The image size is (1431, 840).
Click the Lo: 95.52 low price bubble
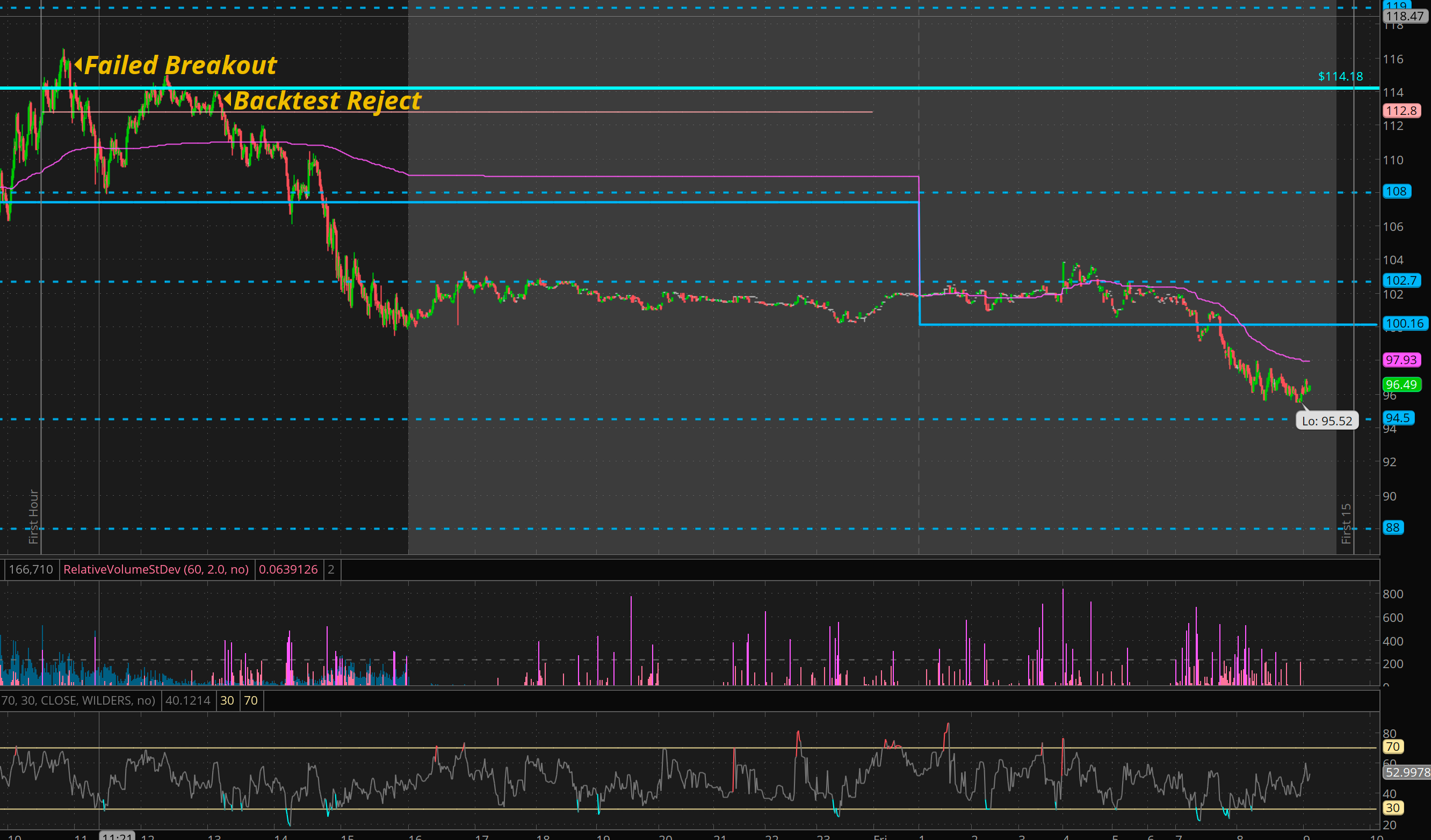click(1326, 421)
